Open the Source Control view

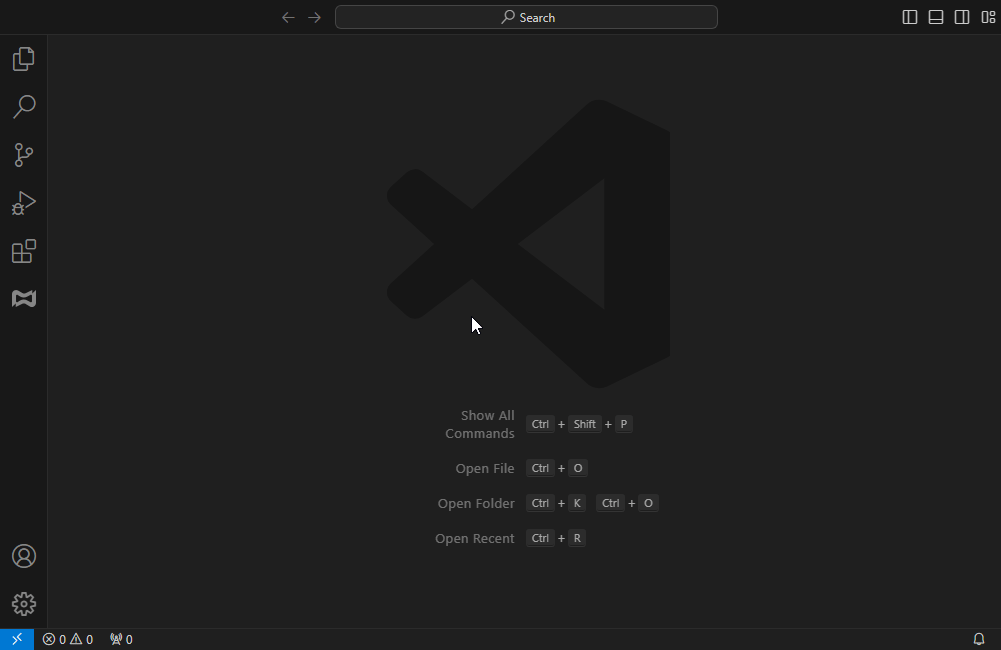pyautogui.click(x=24, y=155)
